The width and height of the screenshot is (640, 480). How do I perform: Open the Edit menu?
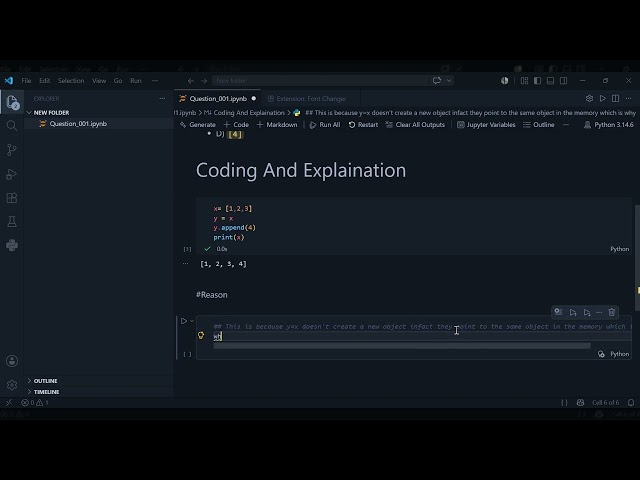[x=44, y=81]
